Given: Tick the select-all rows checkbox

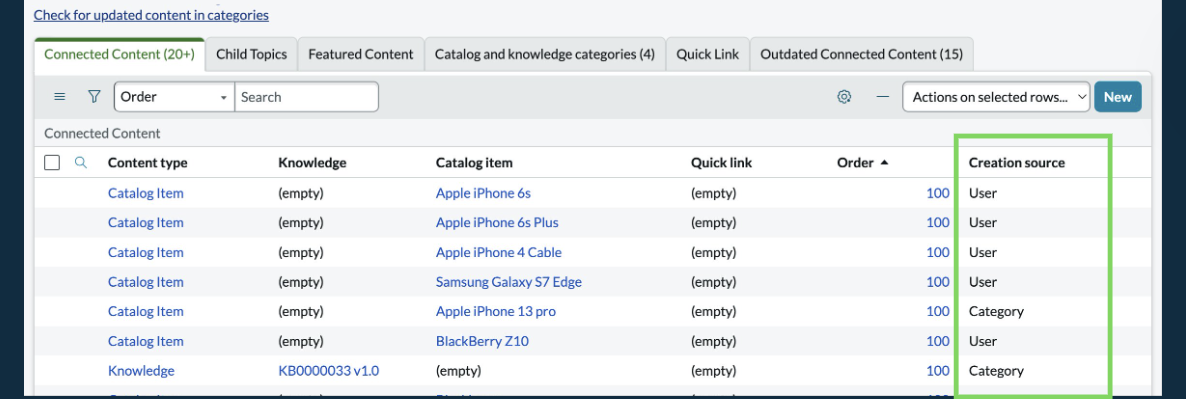Looking at the screenshot, I should [52, 162].
